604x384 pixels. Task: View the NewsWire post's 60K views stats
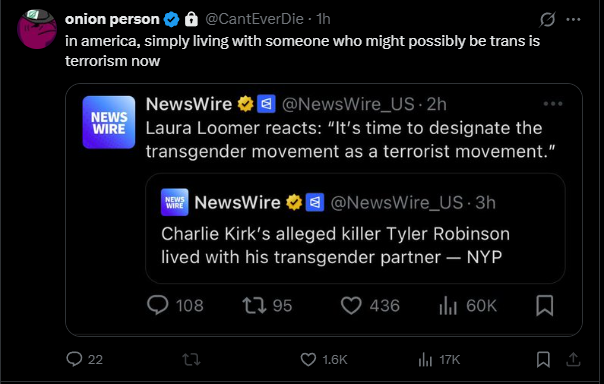pos(468,306)
